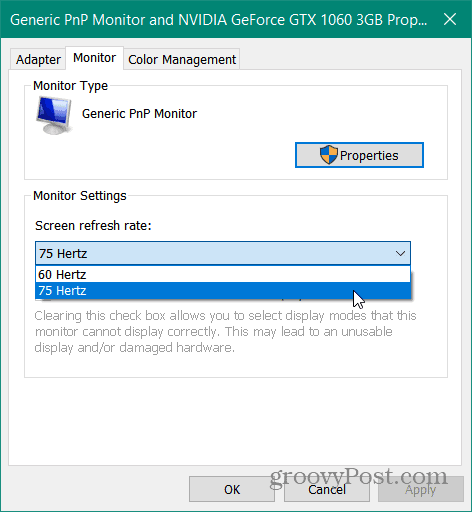Click the Monitor Type group heading

click(x=70, y=86)
